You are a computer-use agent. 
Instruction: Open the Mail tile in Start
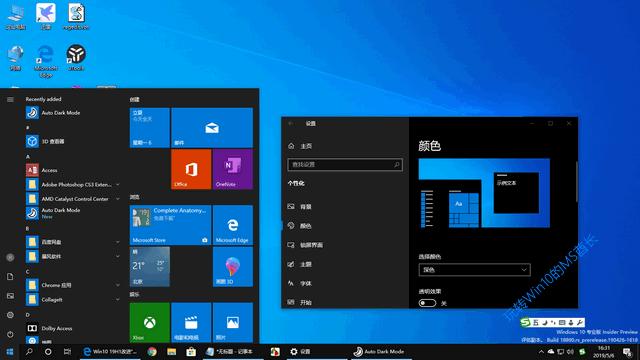(x=212, y=127)
